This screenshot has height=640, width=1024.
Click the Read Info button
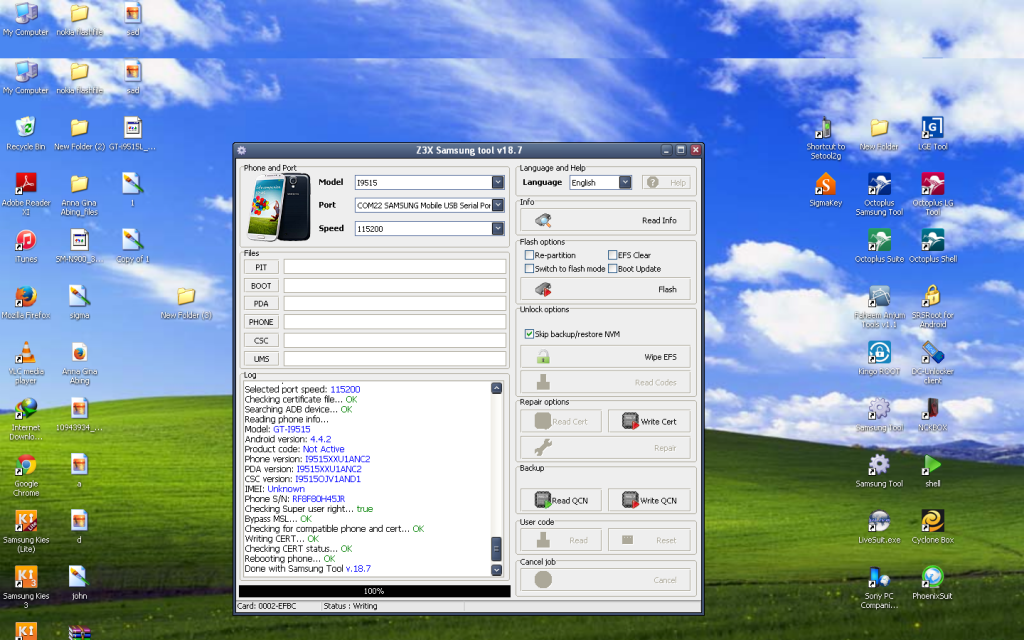(605, 220)
